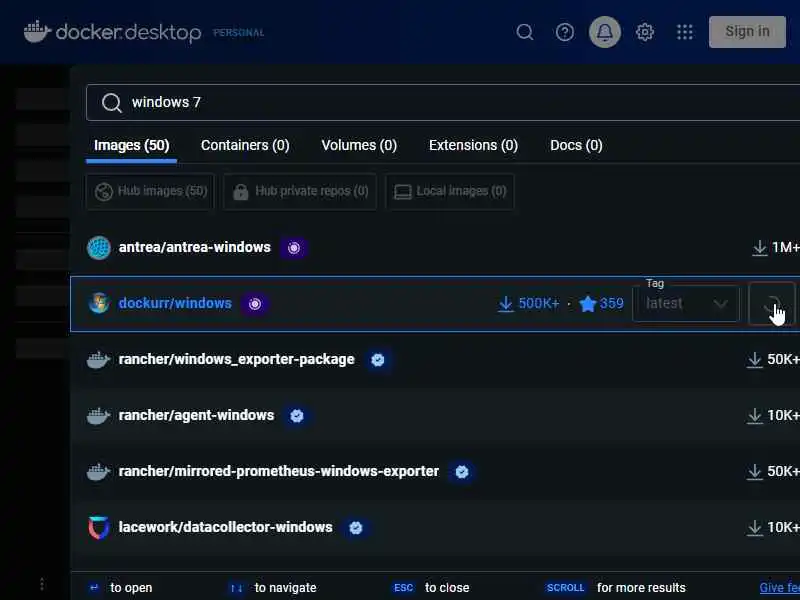Click the Docker Desktop whale logo
Image resolution: width=800 pixels, height=600 pixels.
click(x=37, y=32)
